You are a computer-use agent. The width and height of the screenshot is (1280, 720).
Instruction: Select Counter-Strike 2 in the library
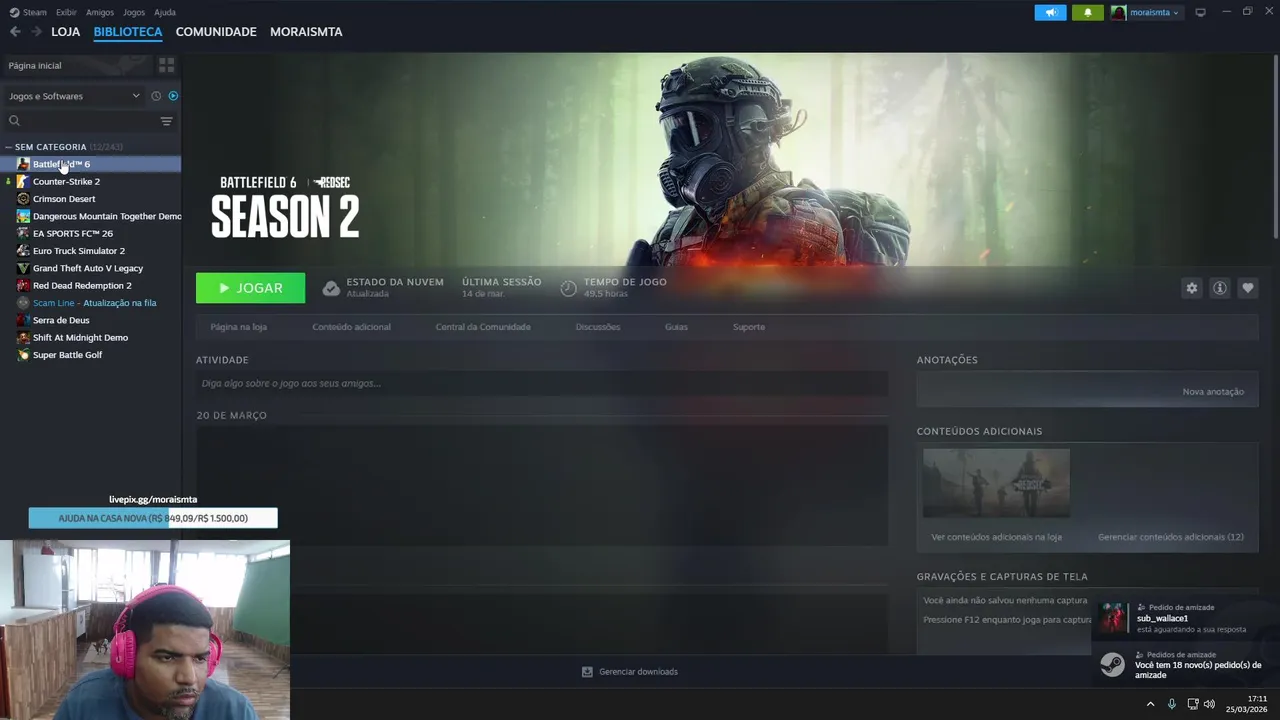coord(90,181)
